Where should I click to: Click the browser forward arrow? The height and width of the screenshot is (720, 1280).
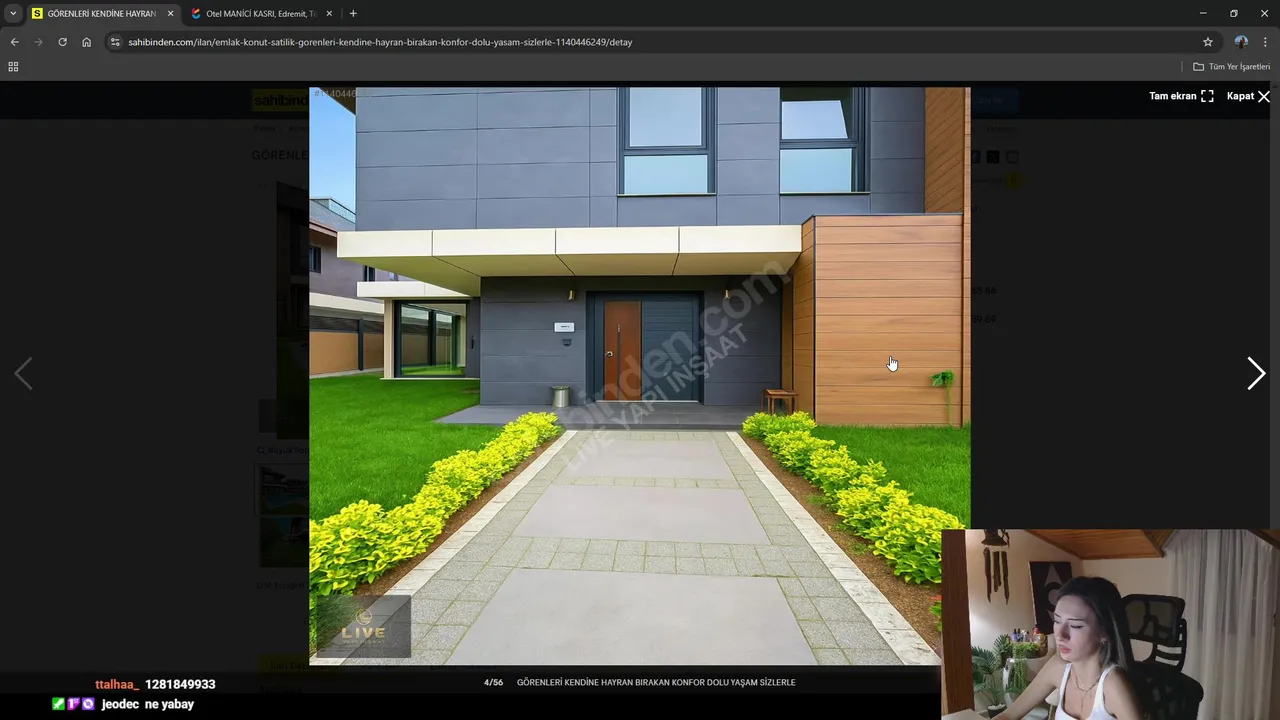(38, 42)
